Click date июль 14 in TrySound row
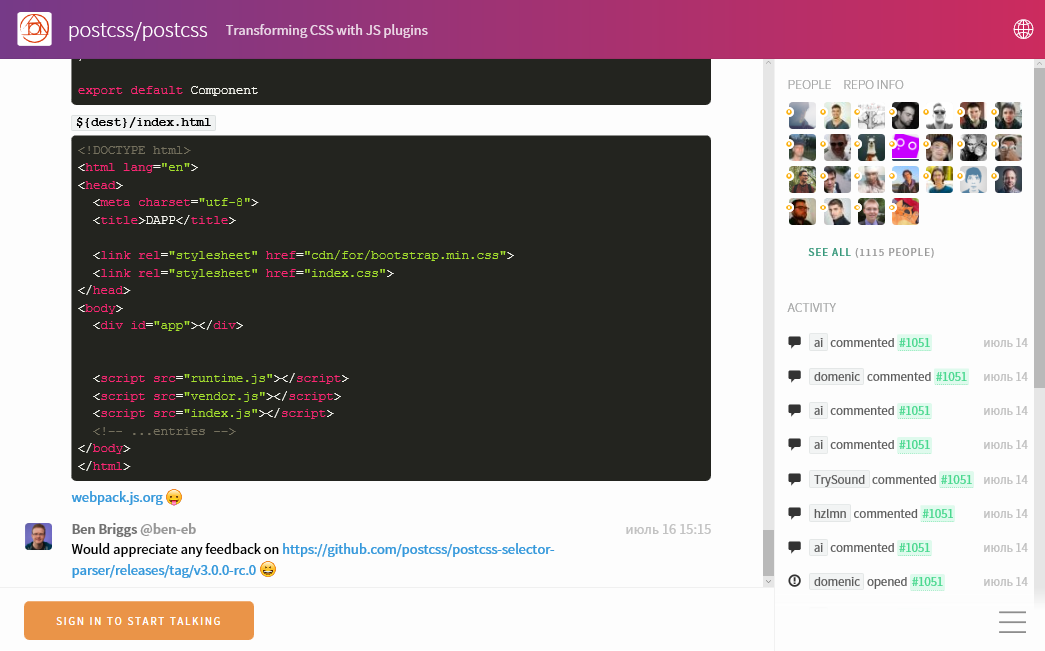 (1005, 479)
